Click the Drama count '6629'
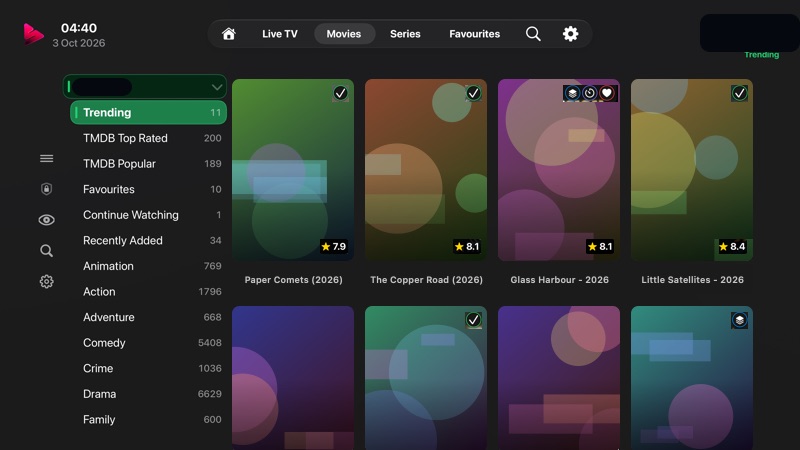This screenshot has height=450, width=800. (210, 394)
